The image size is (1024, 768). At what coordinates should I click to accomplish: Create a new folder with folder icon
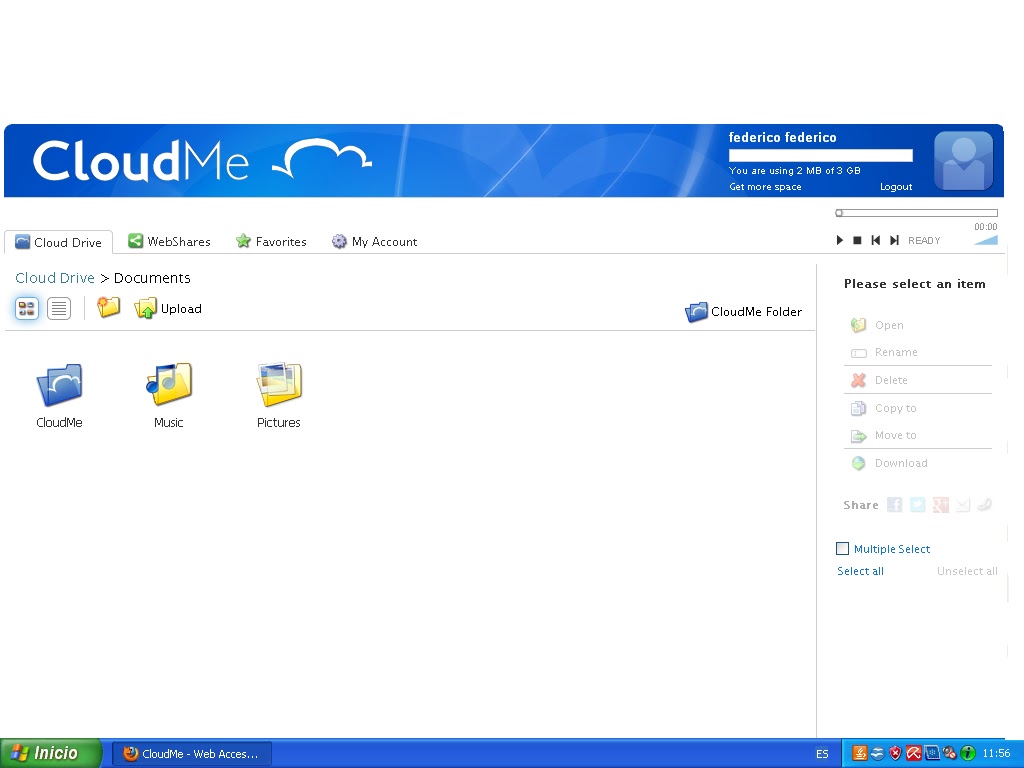pos(108,307)
